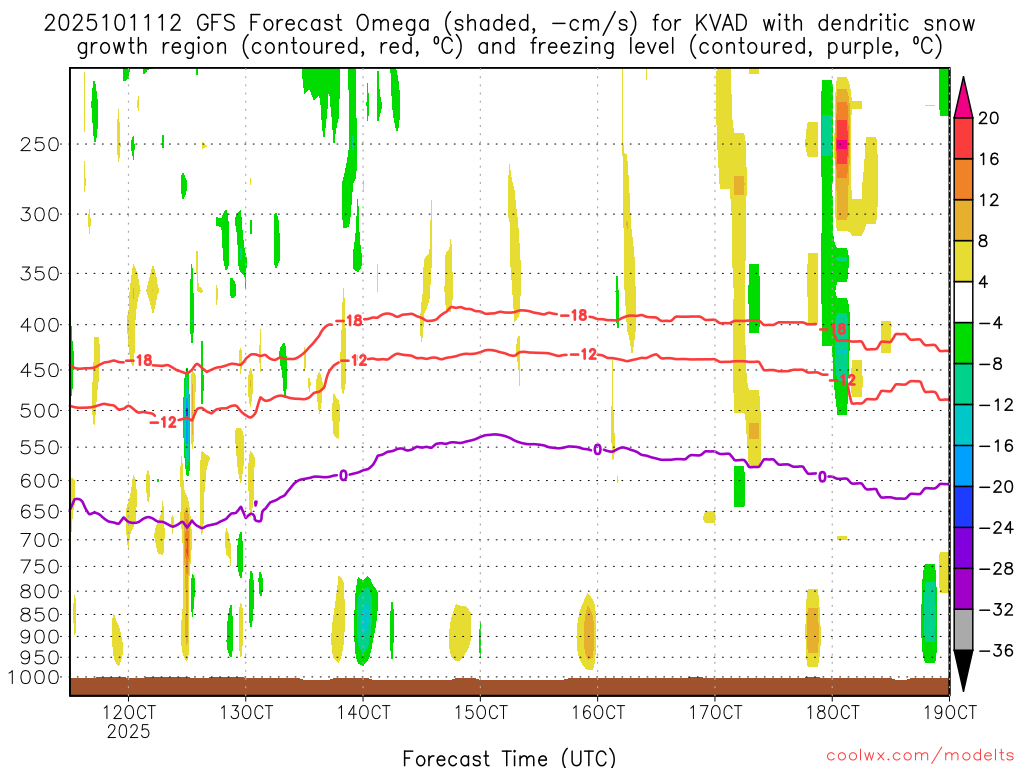
Task: Click the 190CT time axis label
Action: click(x=950, y=712)
